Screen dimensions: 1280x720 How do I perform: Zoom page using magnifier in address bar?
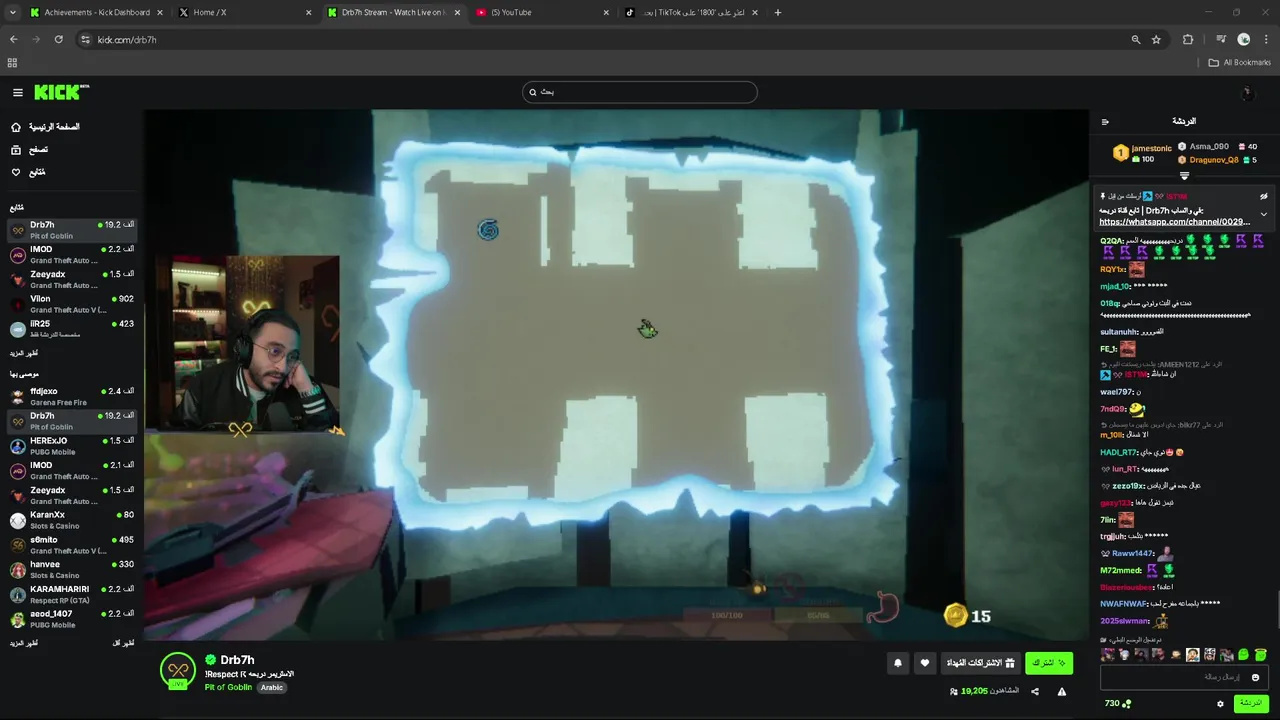(x=1135, y=39)
